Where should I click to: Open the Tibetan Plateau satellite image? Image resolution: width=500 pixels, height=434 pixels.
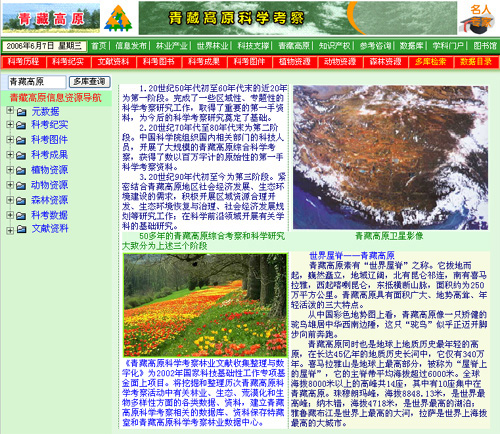[x=390, y=157]
